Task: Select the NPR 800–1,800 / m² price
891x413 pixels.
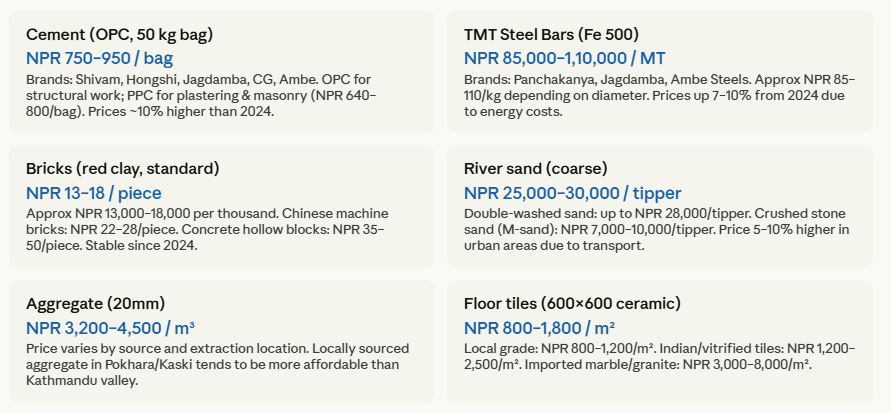Action: coord(539,327)
